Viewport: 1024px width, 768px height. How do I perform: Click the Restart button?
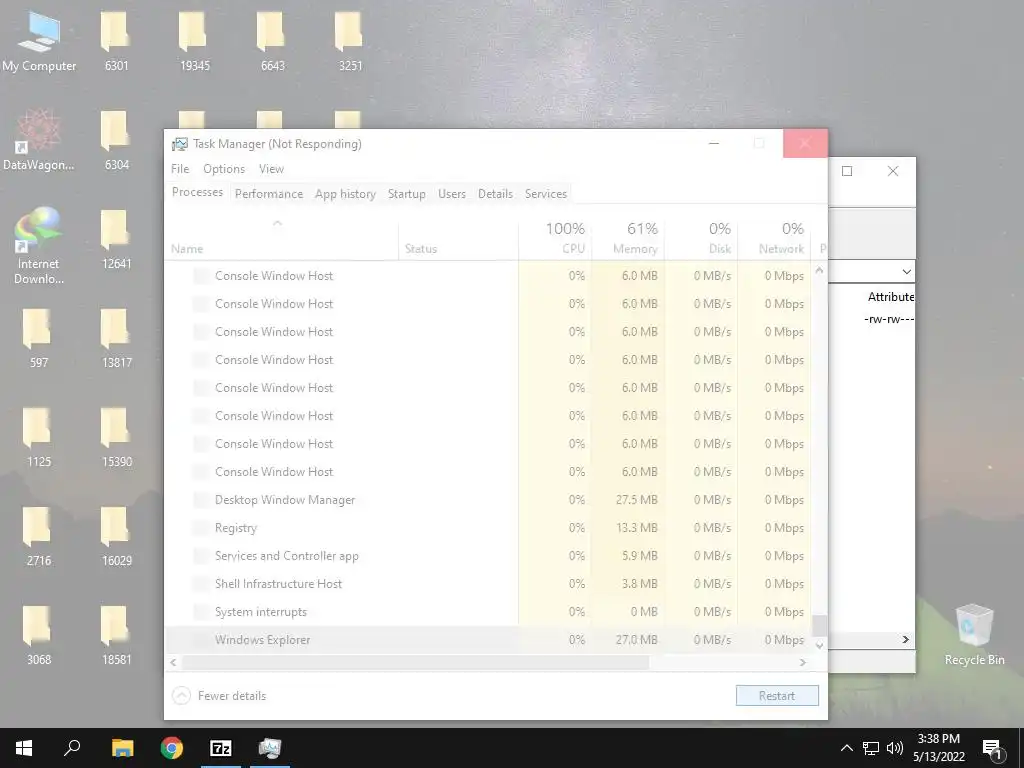777,696
